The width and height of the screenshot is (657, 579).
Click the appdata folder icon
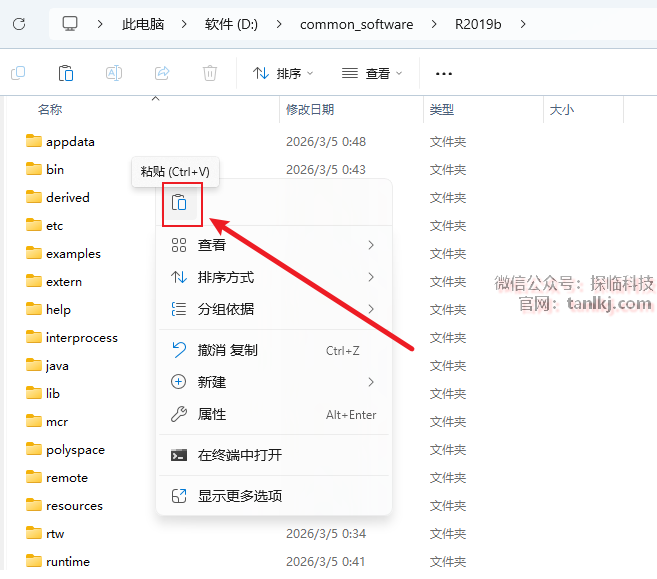[x=34, y=141]
